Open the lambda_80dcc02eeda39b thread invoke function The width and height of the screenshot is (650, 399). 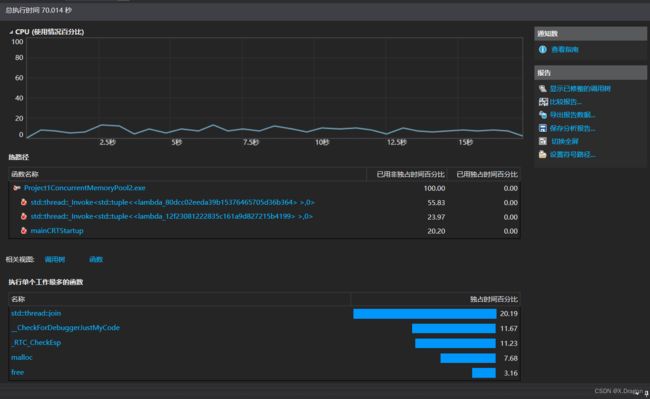[172, 202]
